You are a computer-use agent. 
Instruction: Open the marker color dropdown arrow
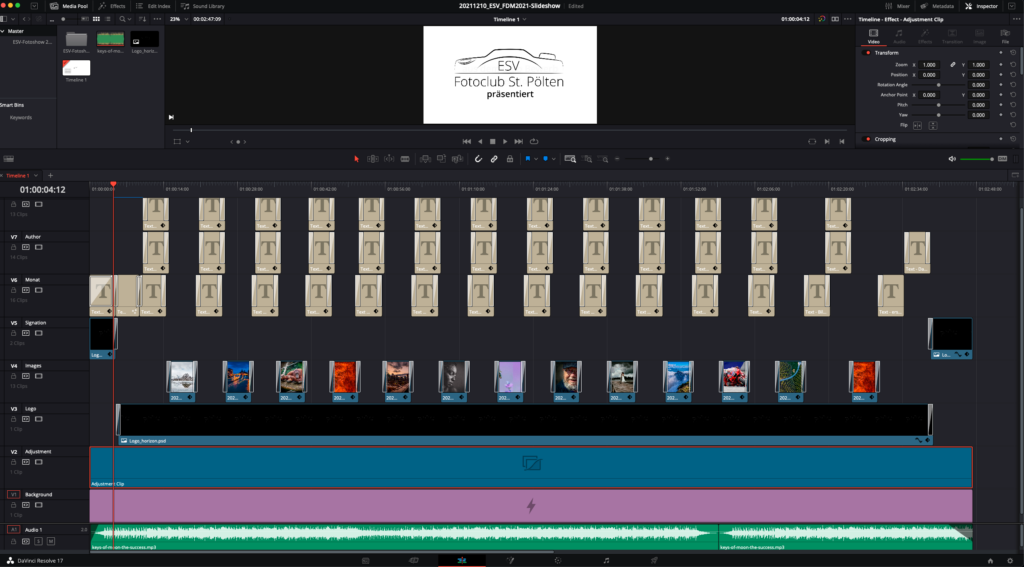pos(553,159)
